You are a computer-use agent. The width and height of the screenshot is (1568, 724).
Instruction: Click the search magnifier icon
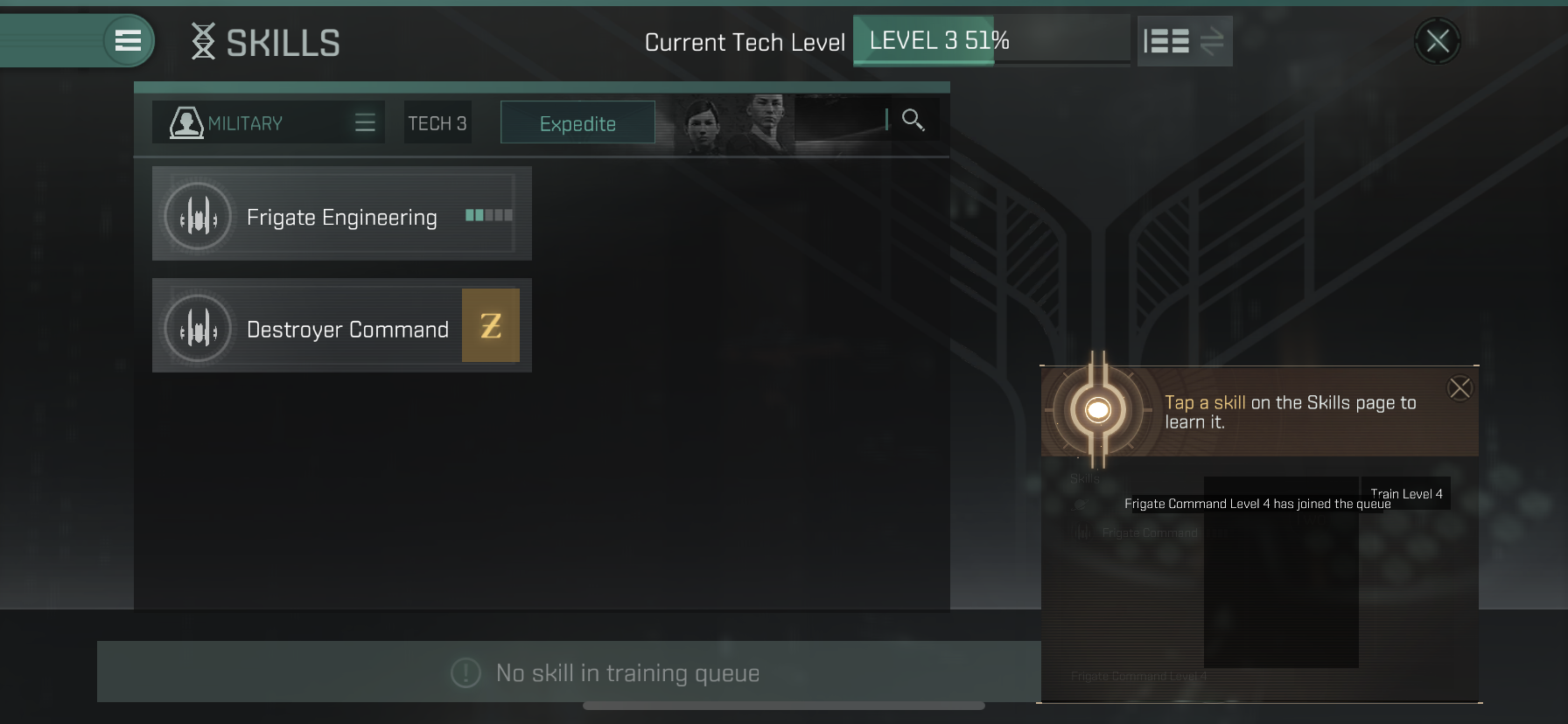coord(913,120)
